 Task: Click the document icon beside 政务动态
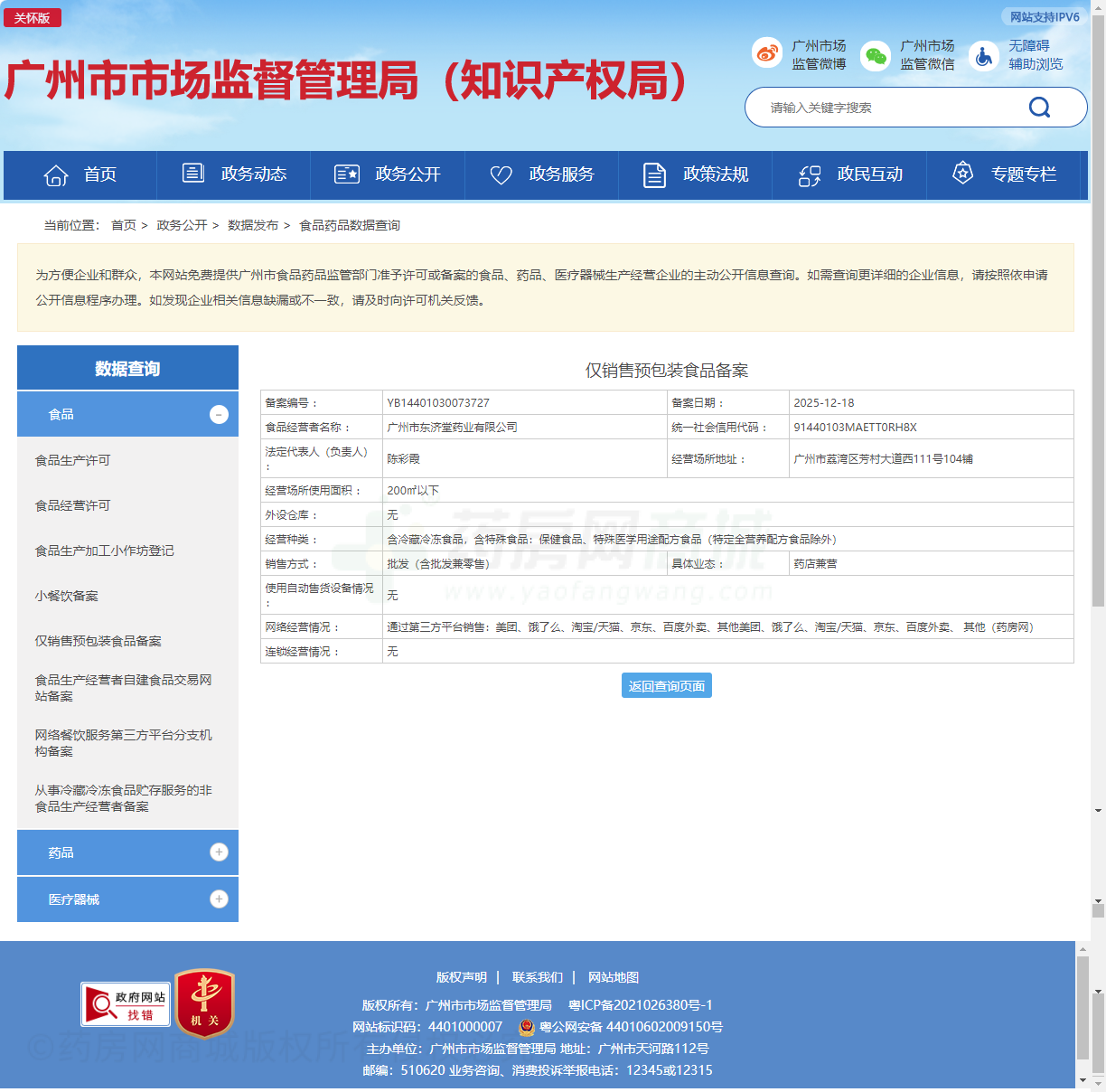192,173
